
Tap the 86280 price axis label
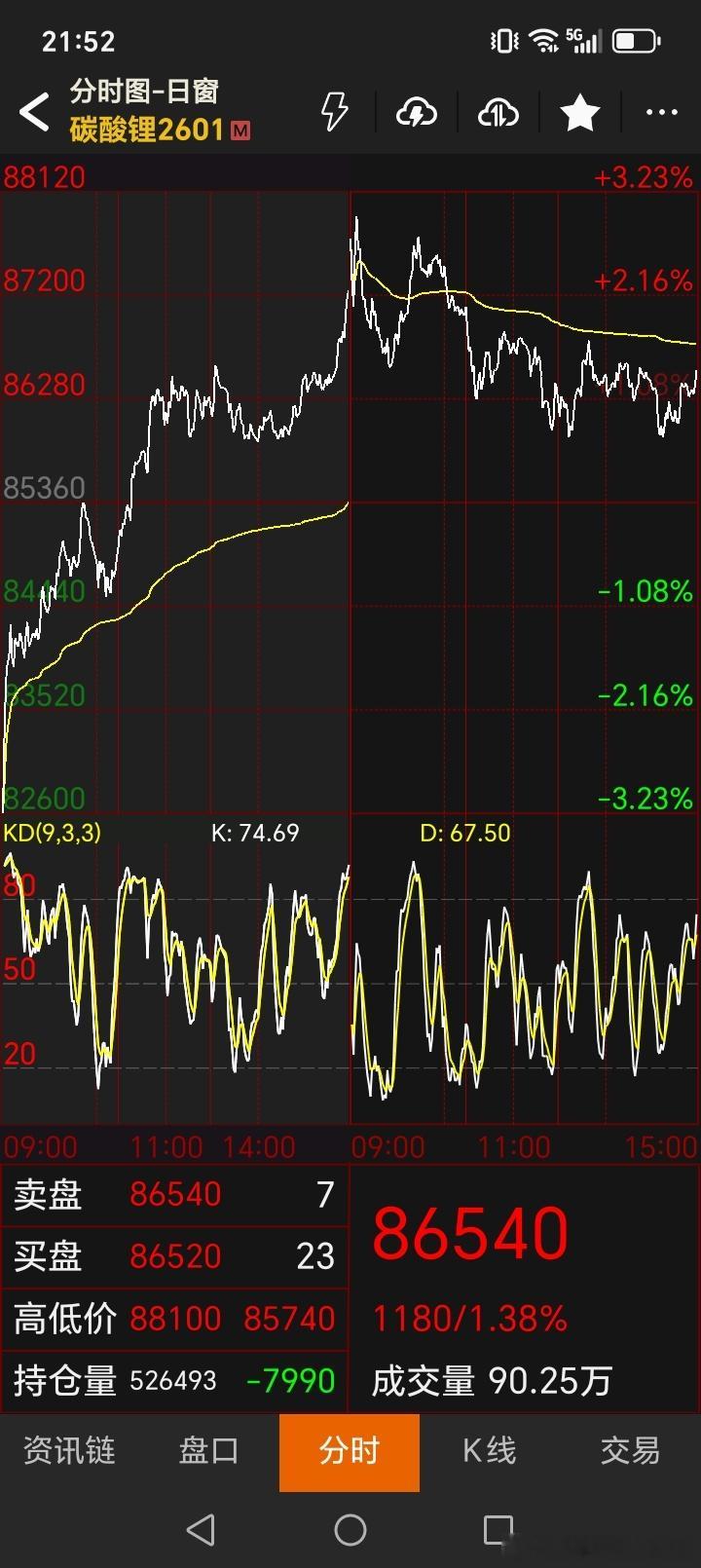45,385
